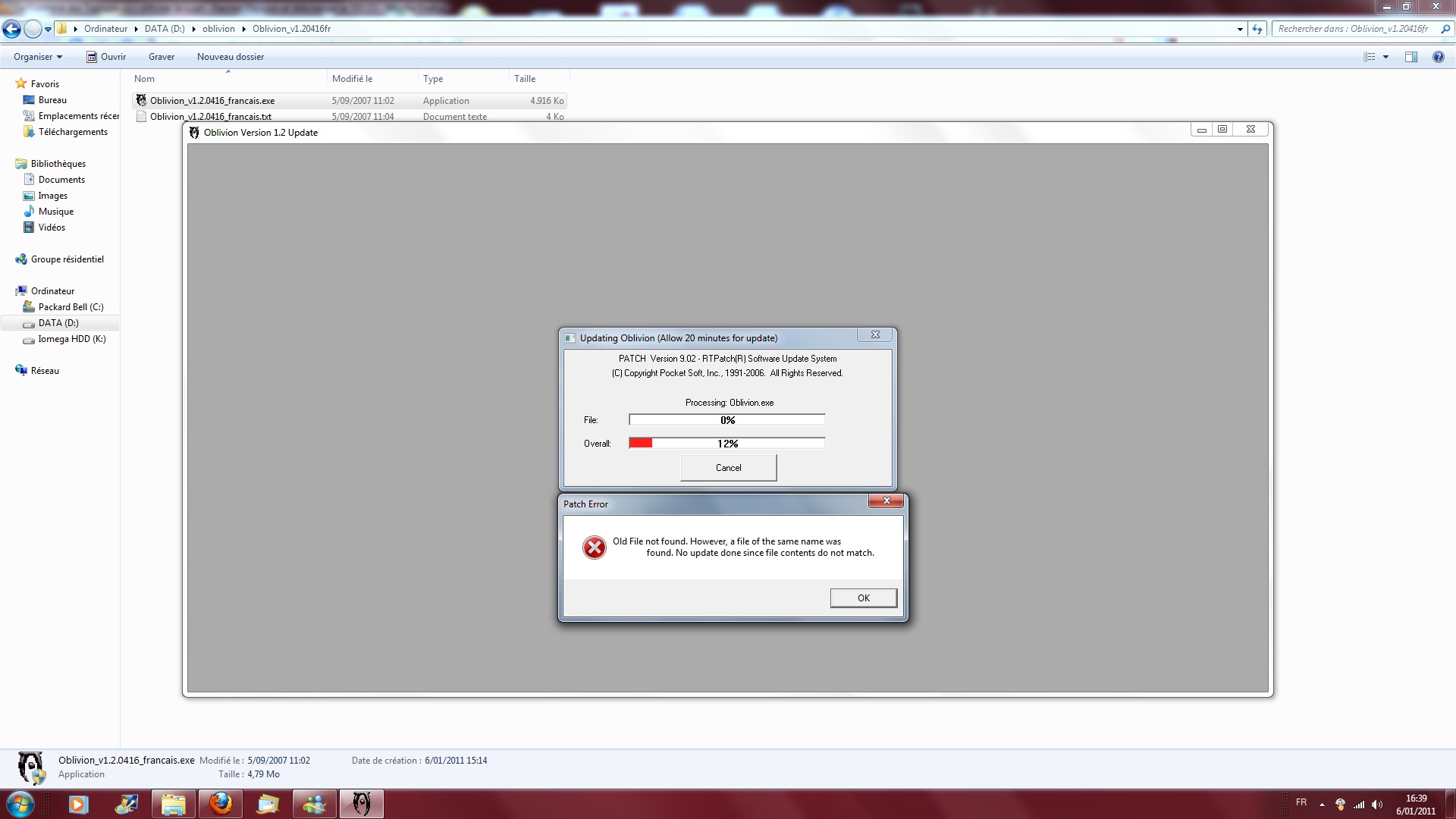Toggle the preview pane icon
Viewport: 1456px width, 819px height.
click(1411, 57)
